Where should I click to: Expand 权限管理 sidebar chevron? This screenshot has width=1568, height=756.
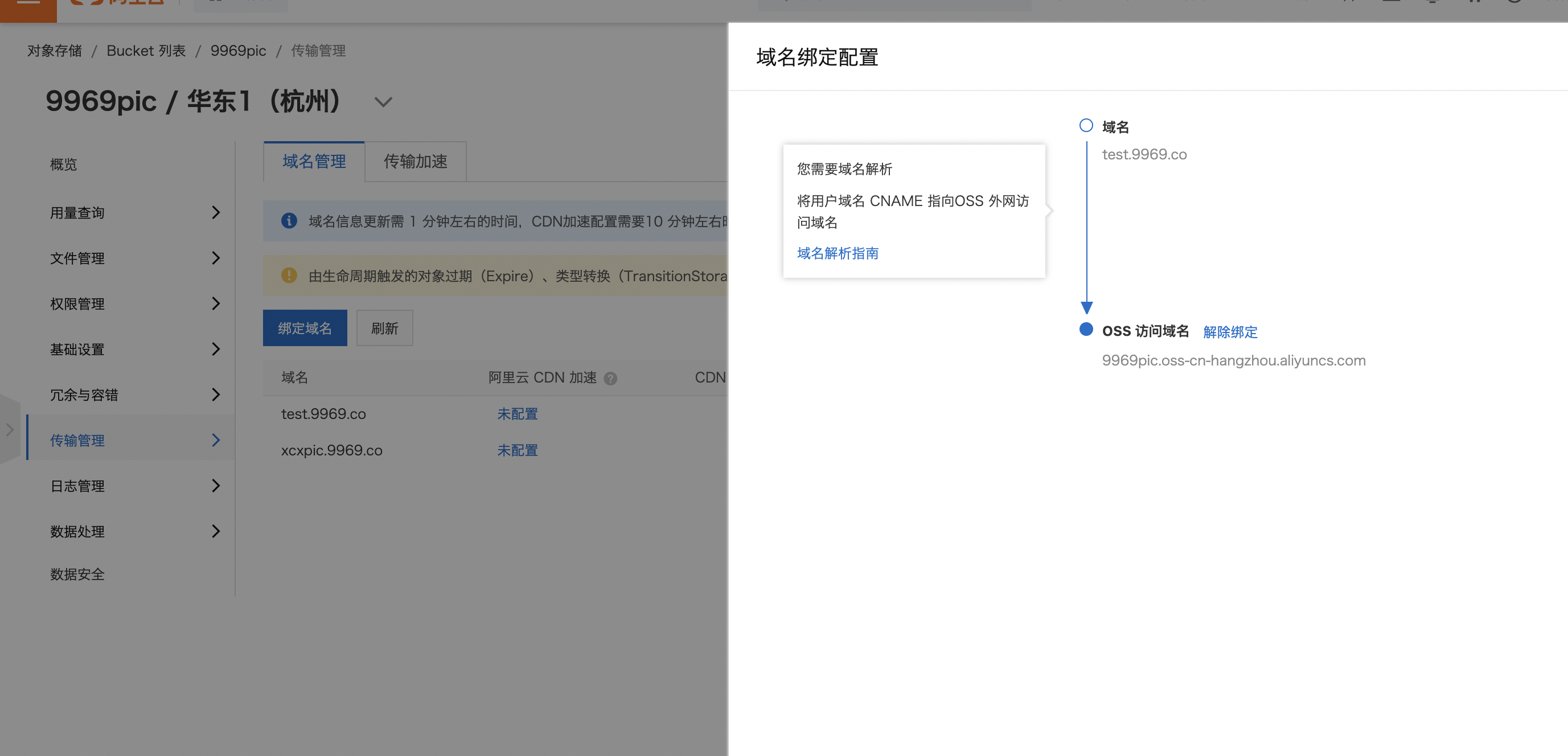[215, 304]
